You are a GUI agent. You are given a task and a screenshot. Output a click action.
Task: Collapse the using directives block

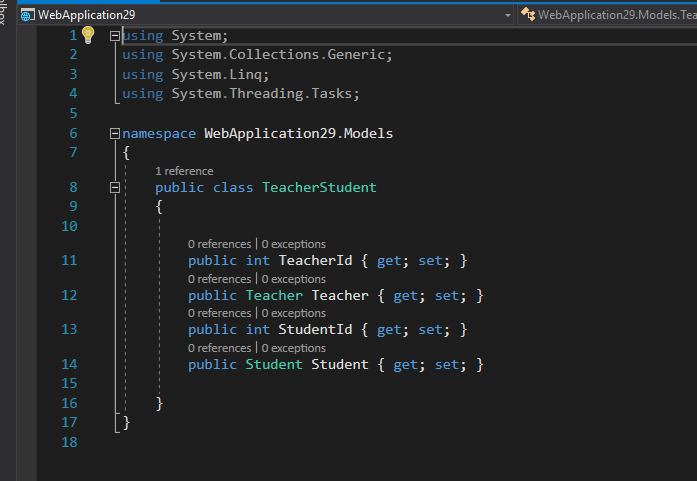pyautogui.click(x=115, y=36)
